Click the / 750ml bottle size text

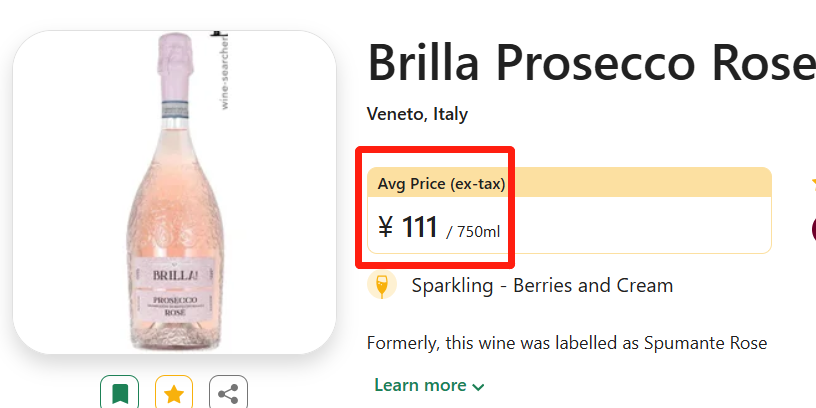(473, 232)
